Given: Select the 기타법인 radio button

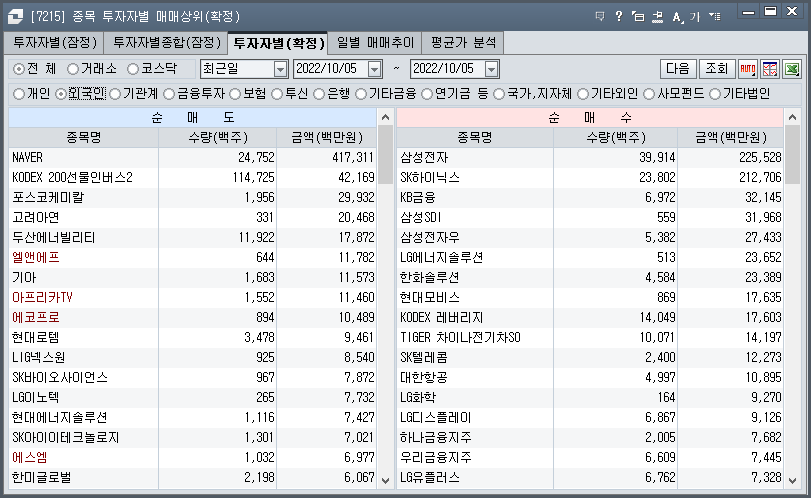Looking at the screenshot, I should pyautogui.click(x=715, y=94).
